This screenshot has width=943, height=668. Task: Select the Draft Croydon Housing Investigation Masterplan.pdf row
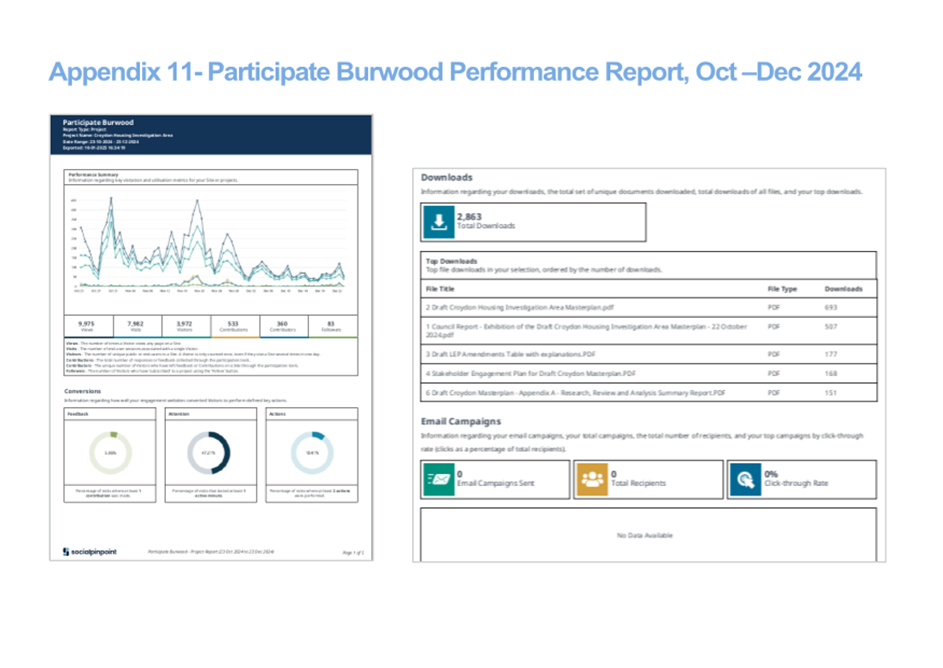tap(649, 307)
